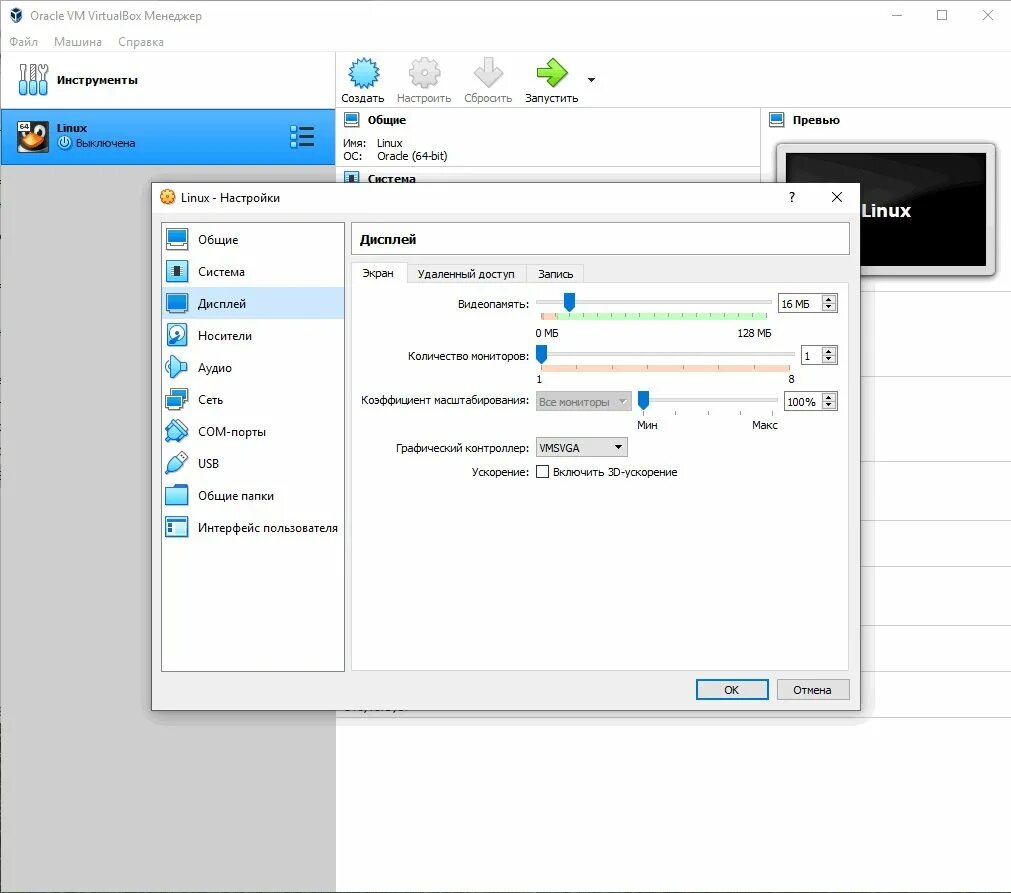Switch to the Экран tab
Screen dimensions: 1011x893
tap(378, 273)
